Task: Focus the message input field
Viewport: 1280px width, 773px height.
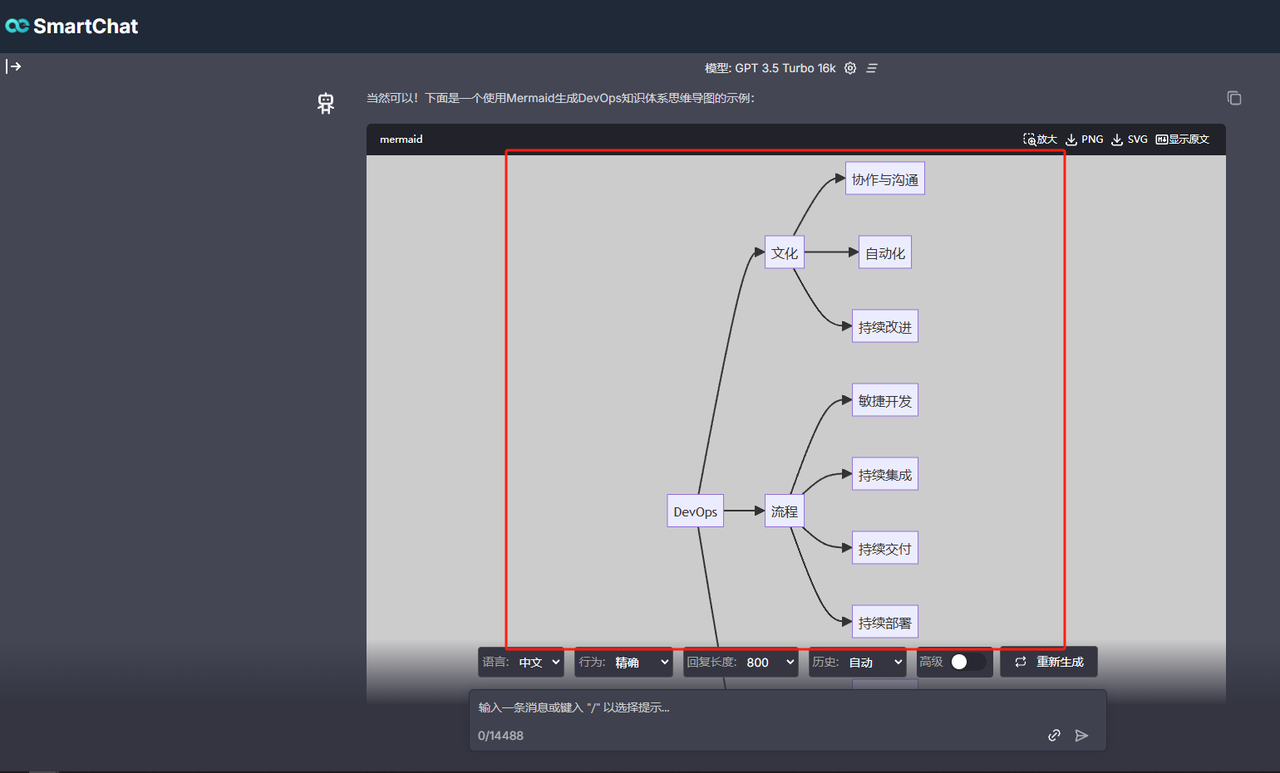Action: 788,708
